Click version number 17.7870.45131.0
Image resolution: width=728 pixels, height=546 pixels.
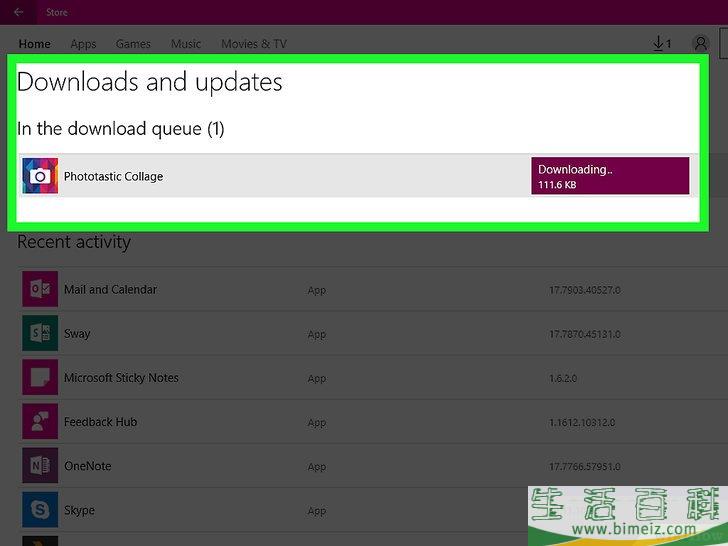pyautogui.click(x=585, y=334)
